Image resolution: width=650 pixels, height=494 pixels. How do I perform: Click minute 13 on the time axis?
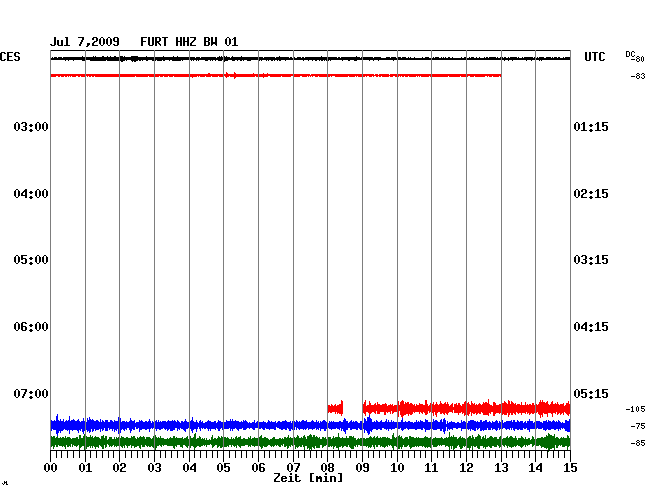[x=501, y=467]
